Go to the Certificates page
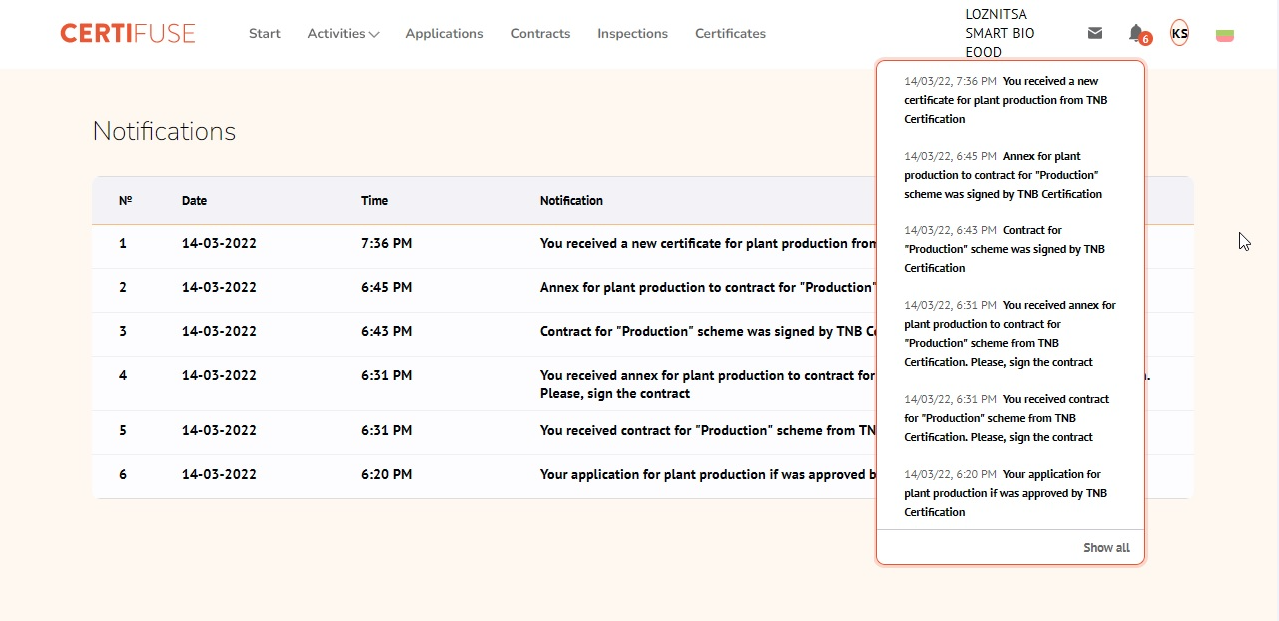This screenshot has height=621, width=1279. click(730, 34)
